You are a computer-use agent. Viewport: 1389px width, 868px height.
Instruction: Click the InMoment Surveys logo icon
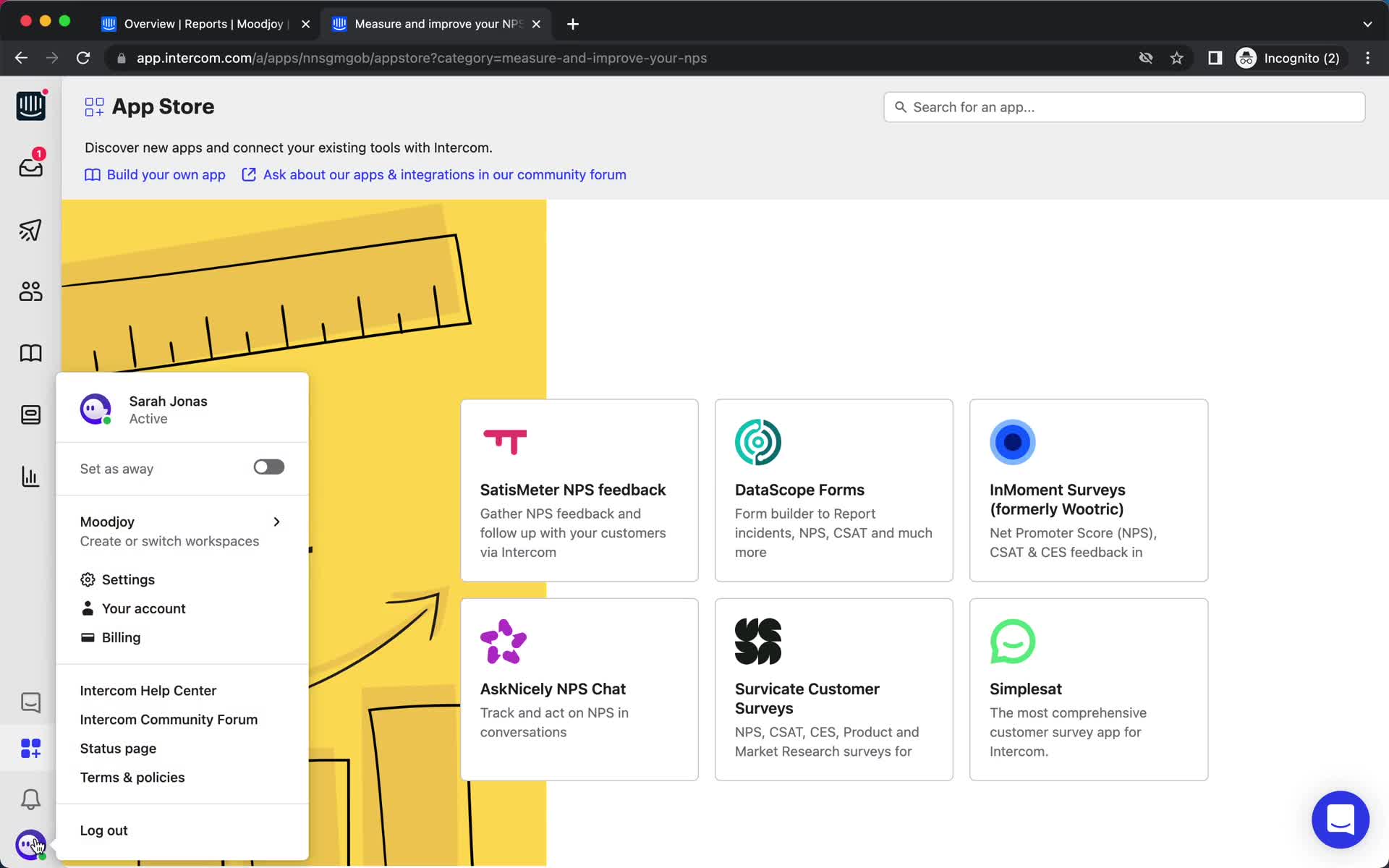(1013, 442)
